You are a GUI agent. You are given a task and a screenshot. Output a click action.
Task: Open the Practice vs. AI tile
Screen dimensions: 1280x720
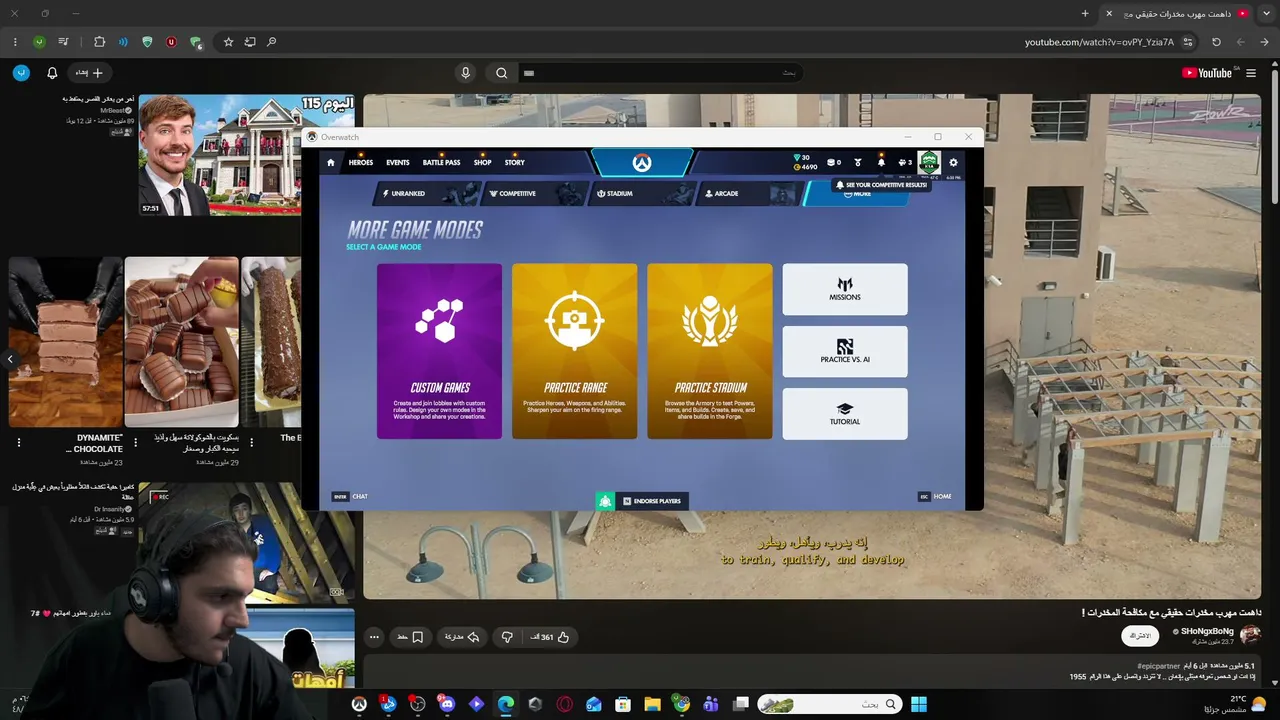coord(845,351)
